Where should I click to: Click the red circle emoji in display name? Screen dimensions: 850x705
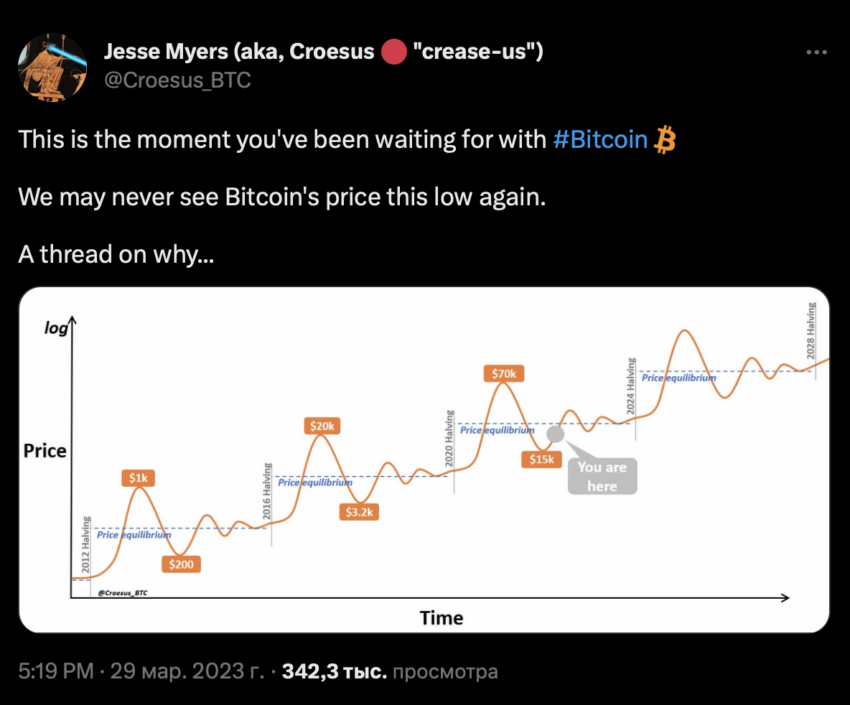coord(394,51)
